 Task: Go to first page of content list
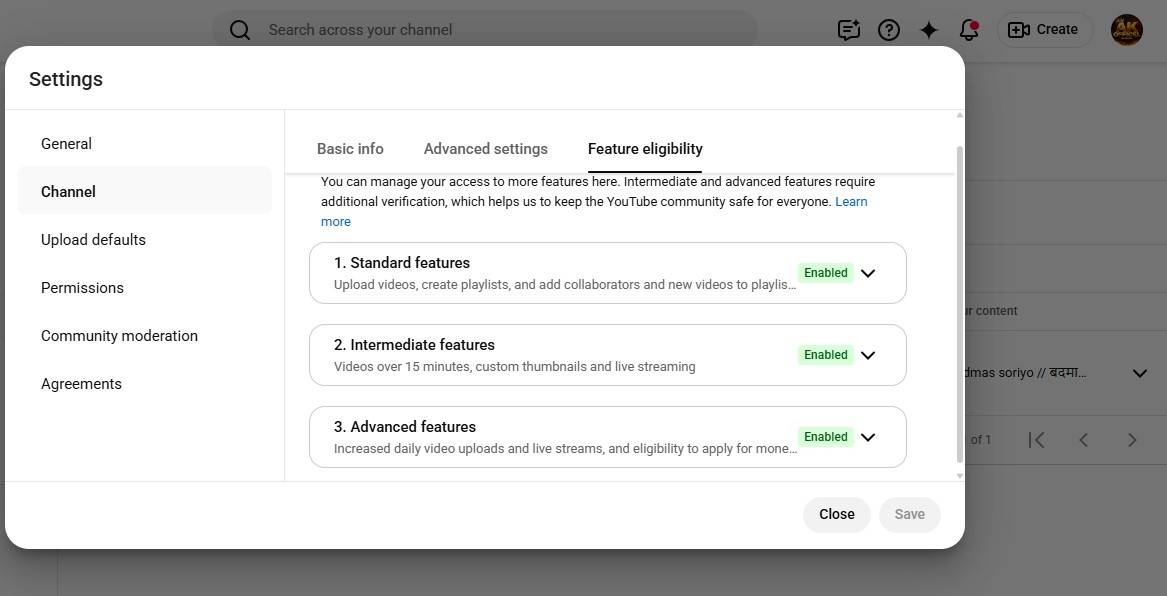click(1037, 440)
